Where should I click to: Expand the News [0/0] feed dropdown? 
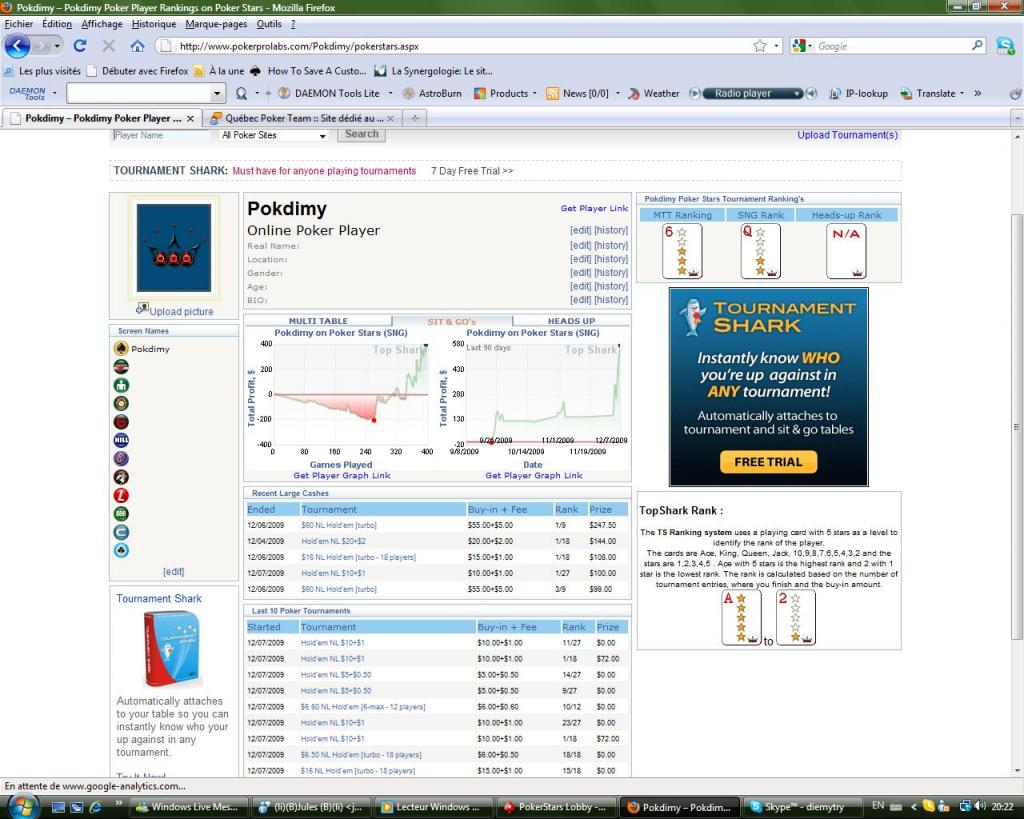[618, 93]
